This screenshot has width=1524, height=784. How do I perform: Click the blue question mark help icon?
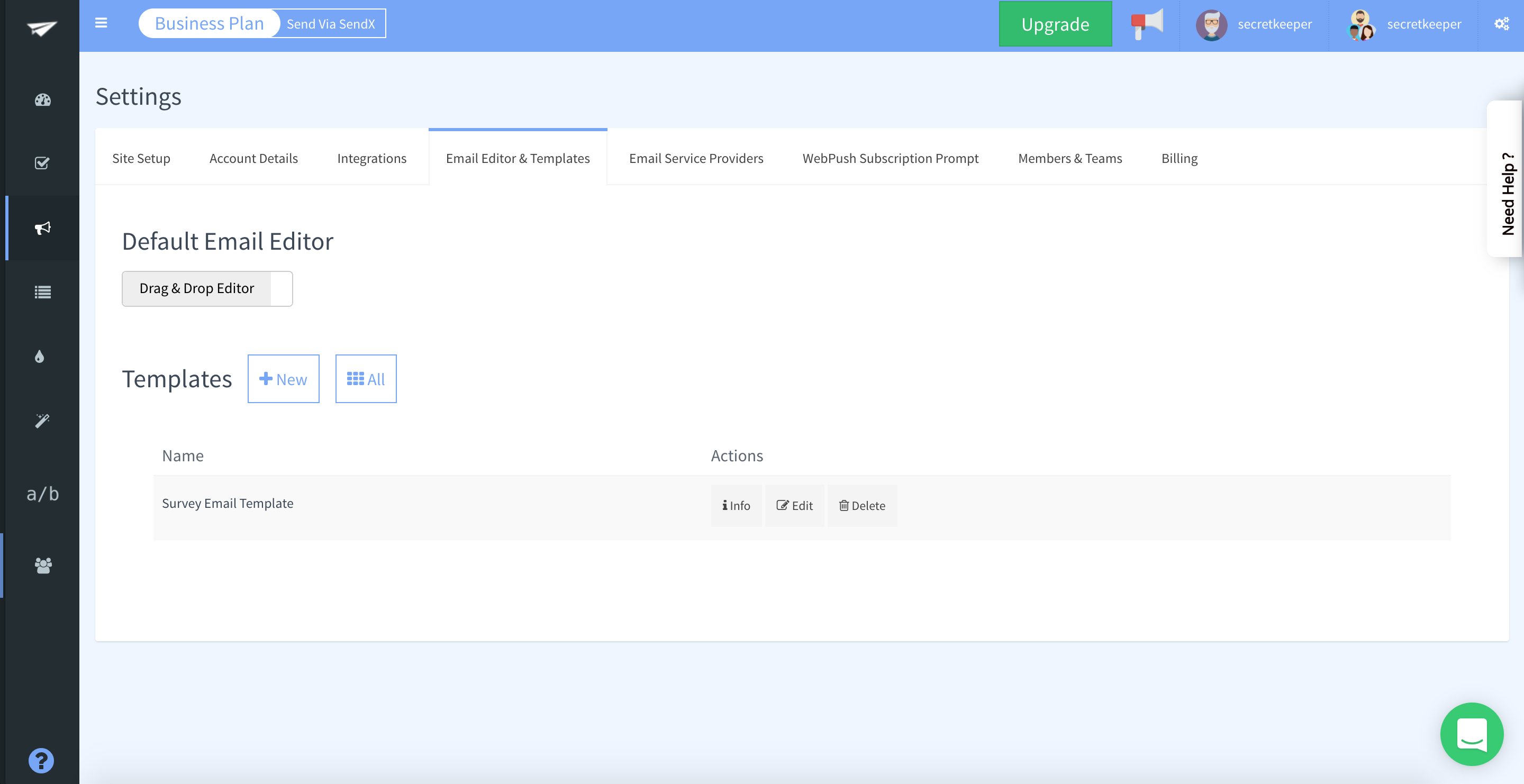coord(41,760)
